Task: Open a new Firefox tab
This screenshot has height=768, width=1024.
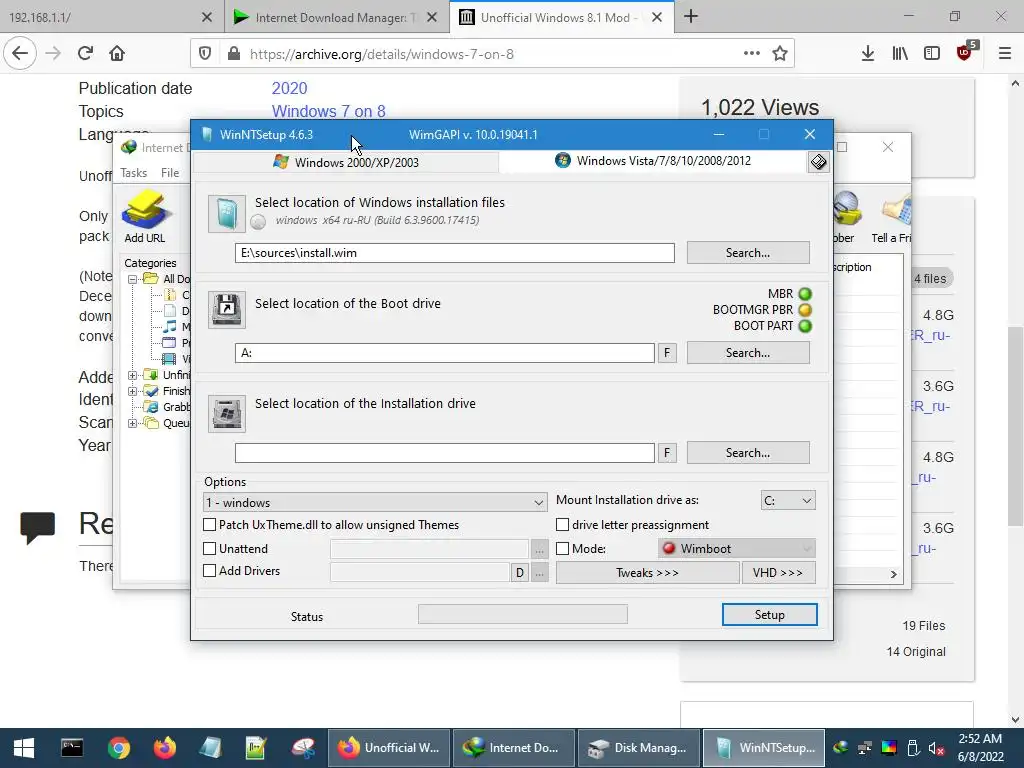Action: [691, 17]
